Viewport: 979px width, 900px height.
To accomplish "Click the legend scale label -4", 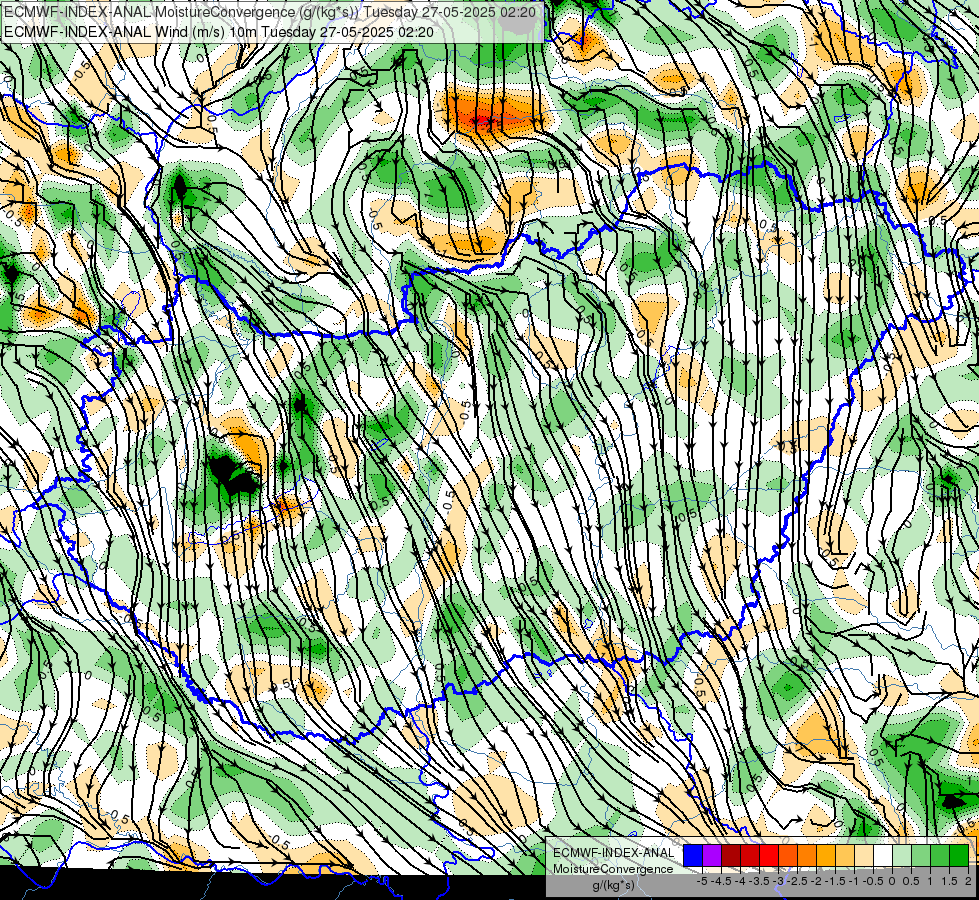I will 740,881.
